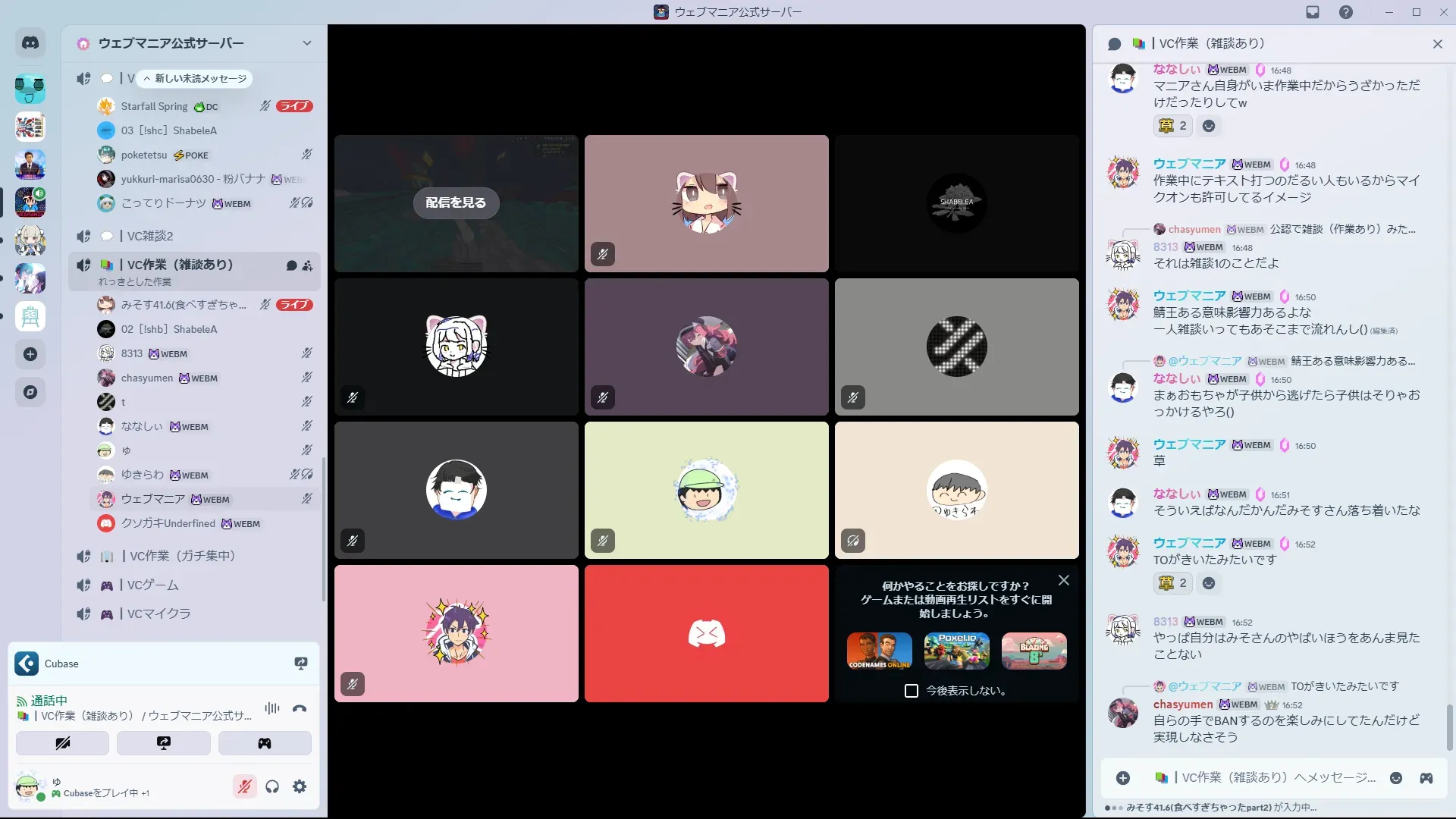The image size is (1456, 819).
Task: Open the inbox icon in title bar
Action: pos(1313,12)
